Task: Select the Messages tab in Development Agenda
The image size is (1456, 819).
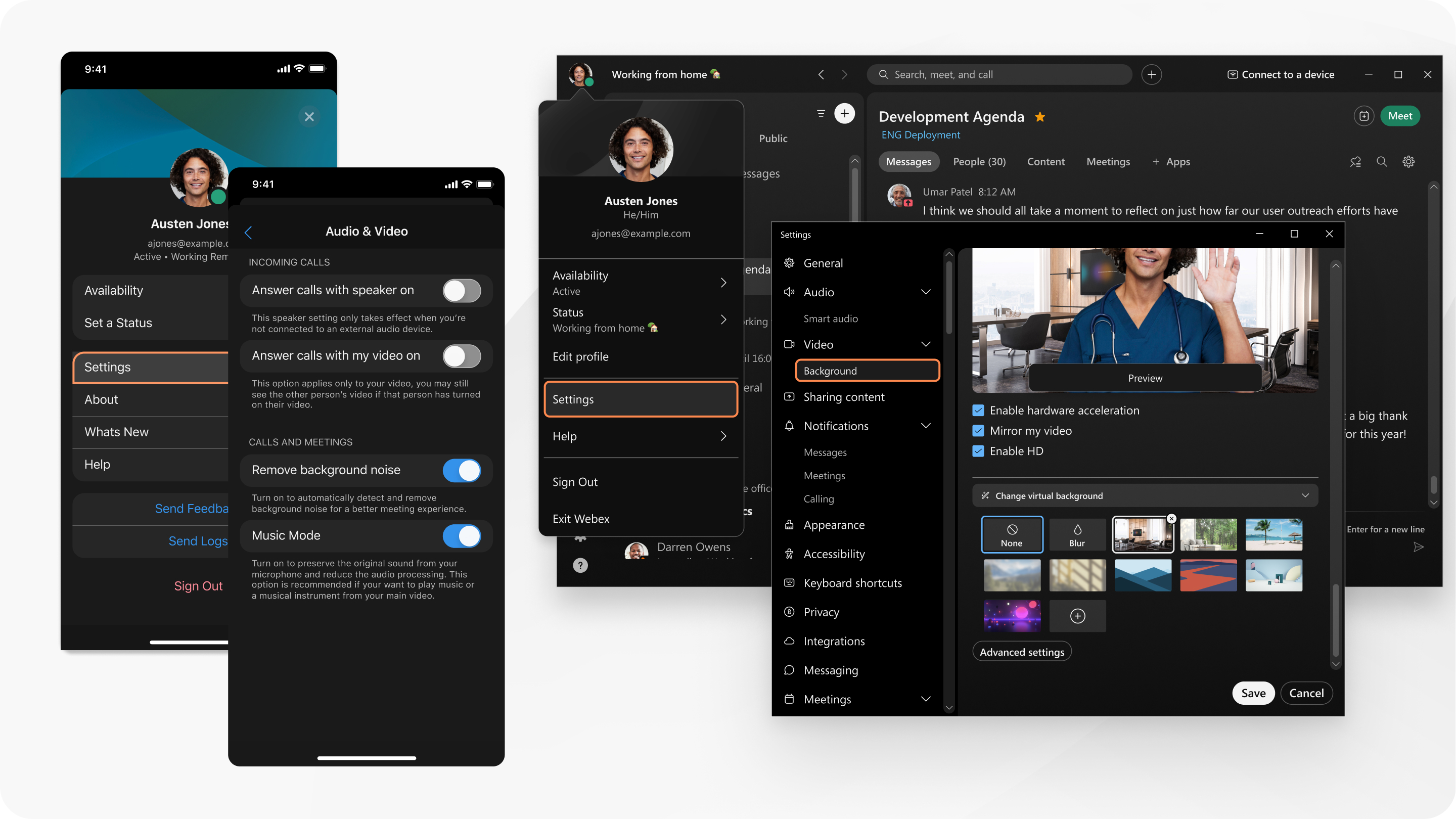Action: pyautogui.click(x=908, y=161)
